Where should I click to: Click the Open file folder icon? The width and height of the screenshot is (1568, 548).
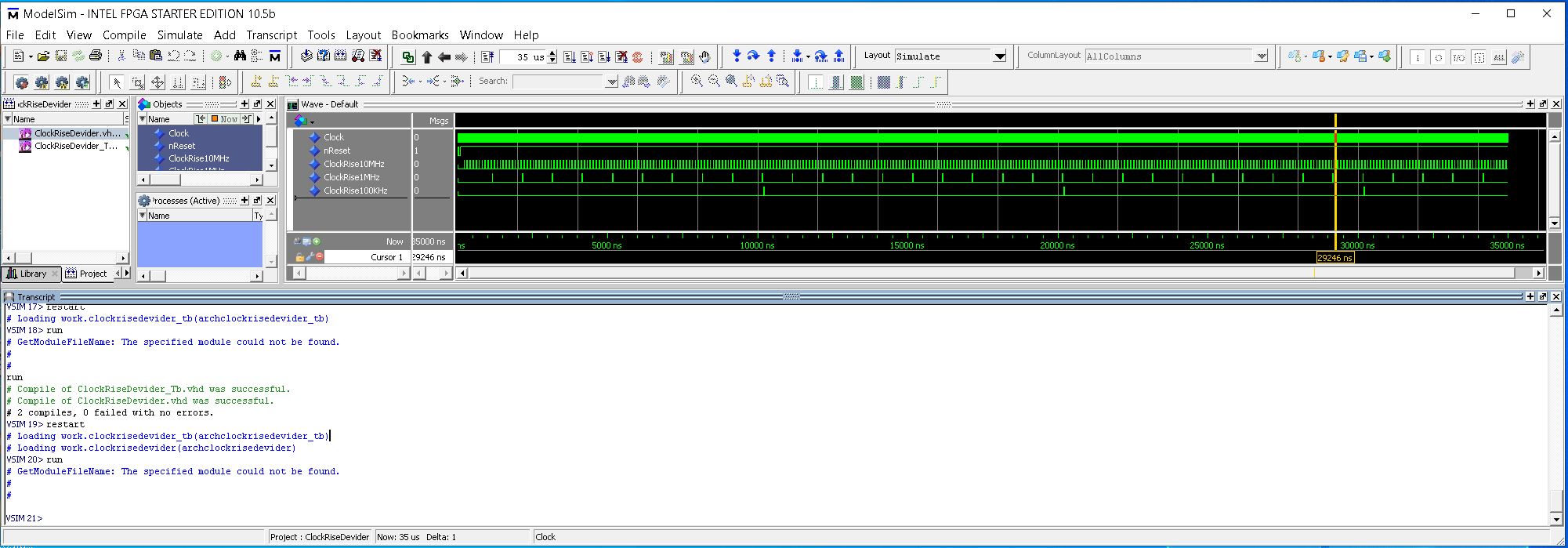43,56
